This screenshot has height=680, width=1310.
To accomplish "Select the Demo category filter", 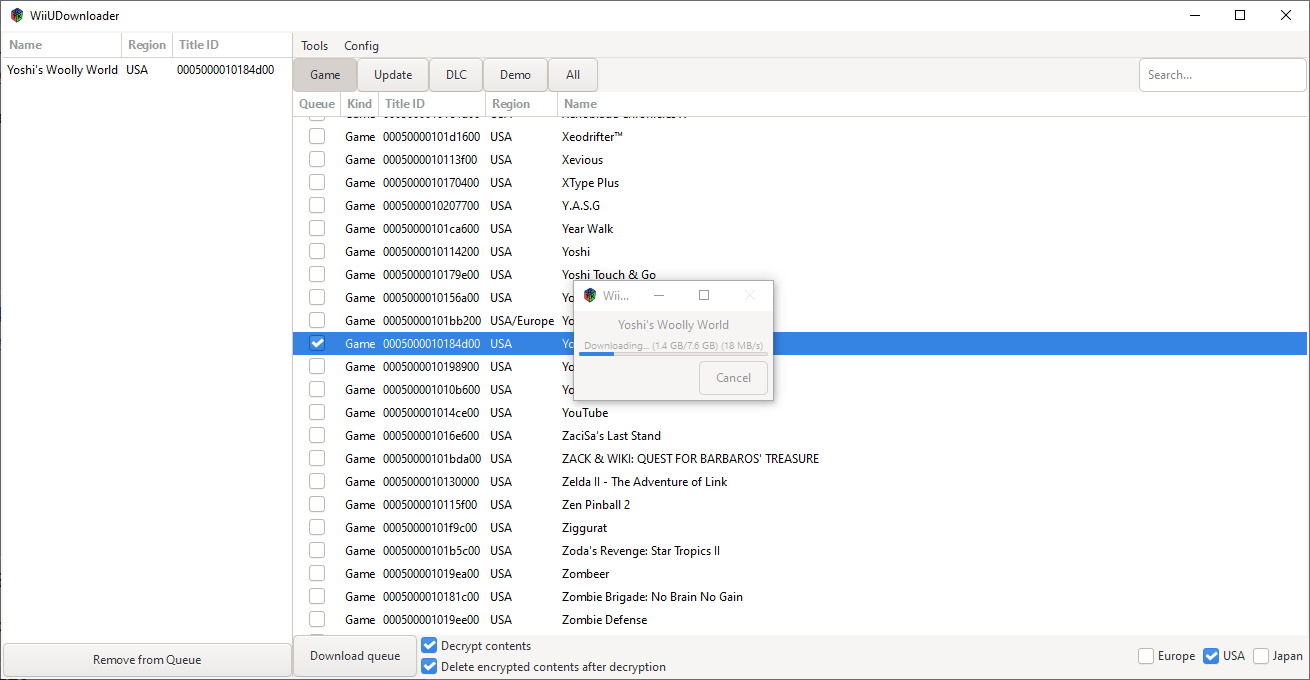I will (515, 75).
